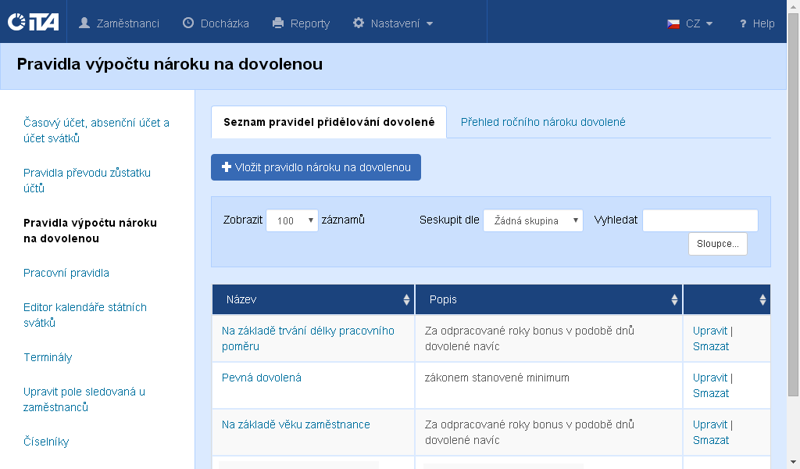Expand Seskupit dle grouping dropdown
Screen dimensions: 800x469
(x=533, y=220)
